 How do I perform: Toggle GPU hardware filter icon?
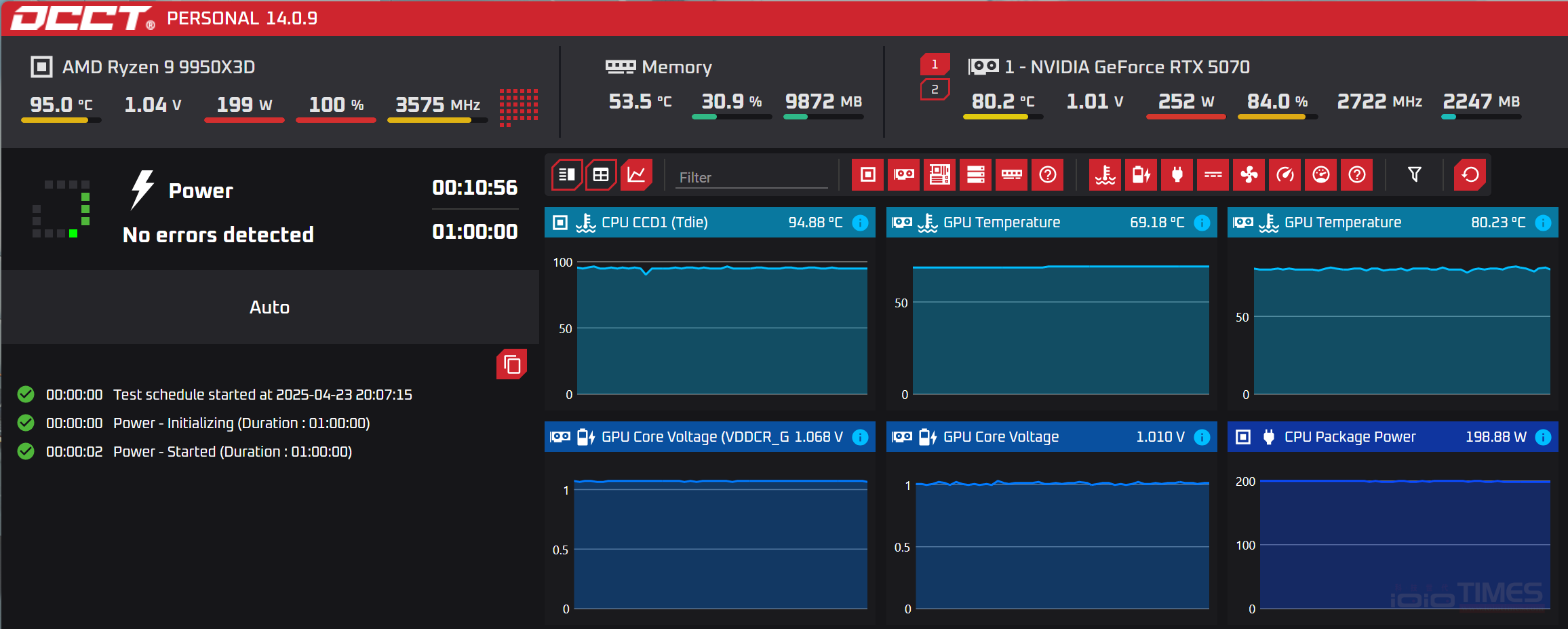[904, 175]
